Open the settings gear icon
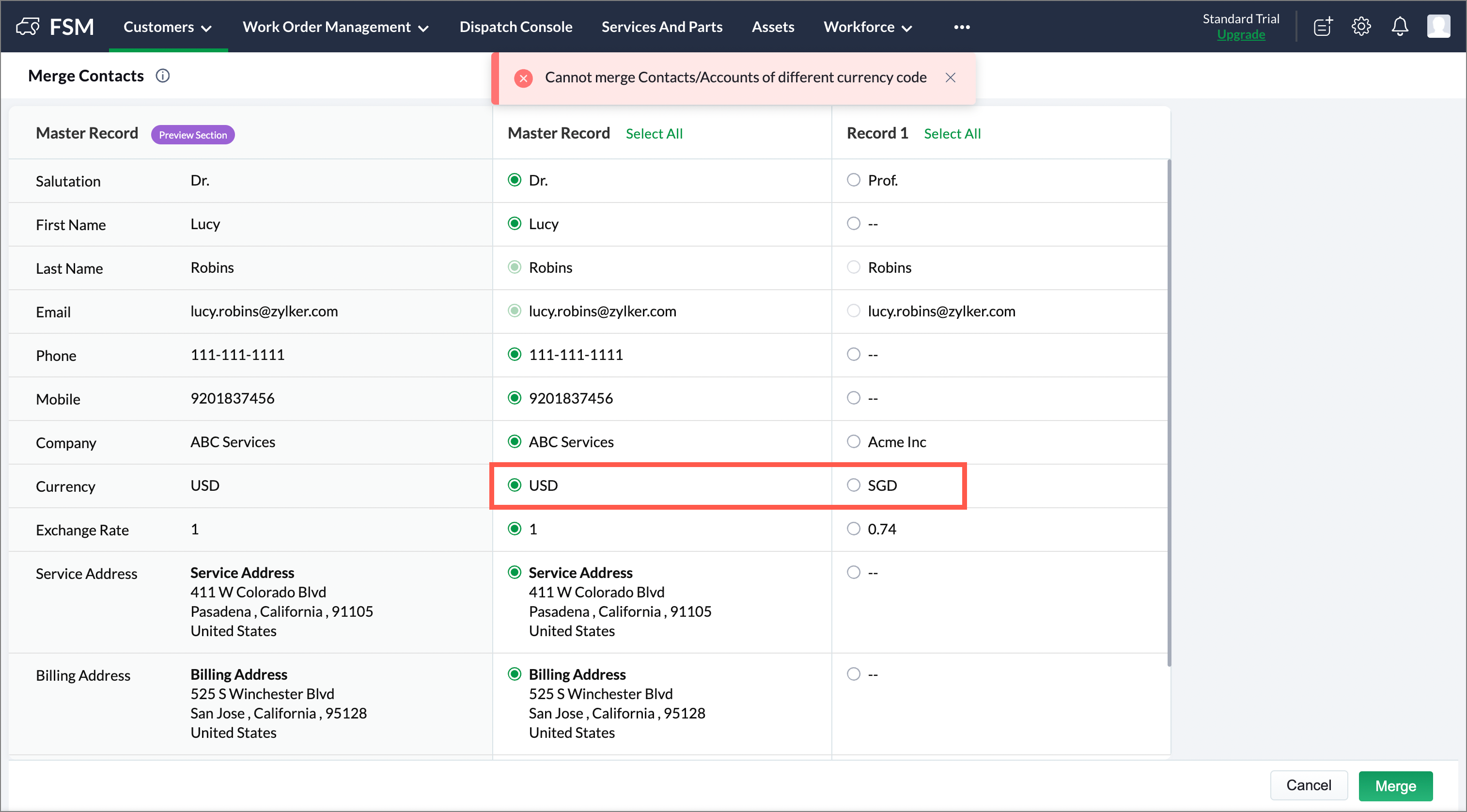This screenshot has height=812, width=1467. (x=1360, y=26)
